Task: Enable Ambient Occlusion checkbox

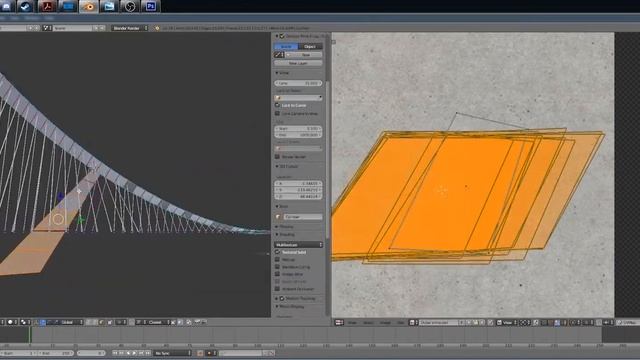Action: pos(278,289)
